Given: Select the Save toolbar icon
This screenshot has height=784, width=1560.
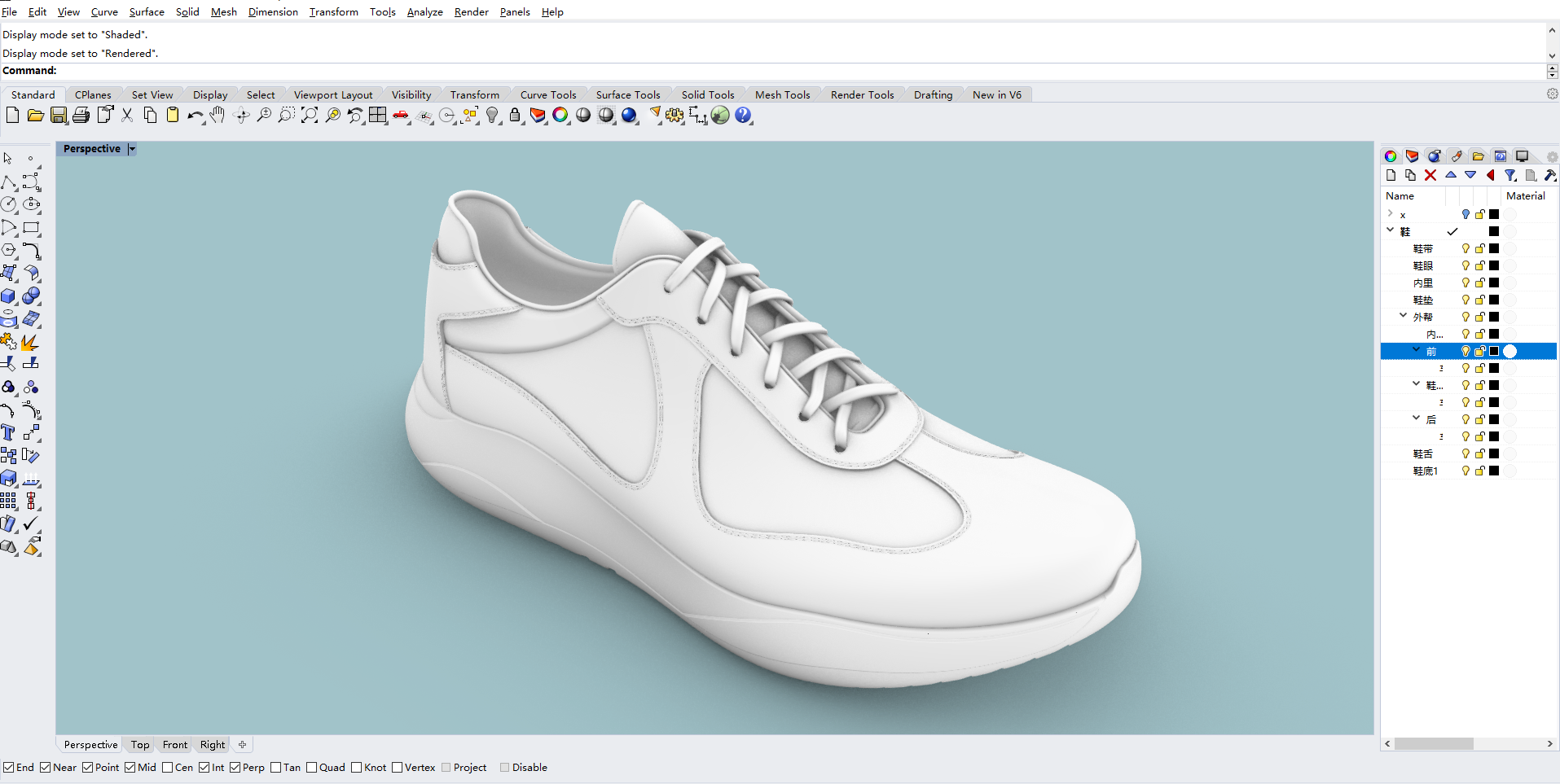Looking at the screenshot, I should (59, 116).
